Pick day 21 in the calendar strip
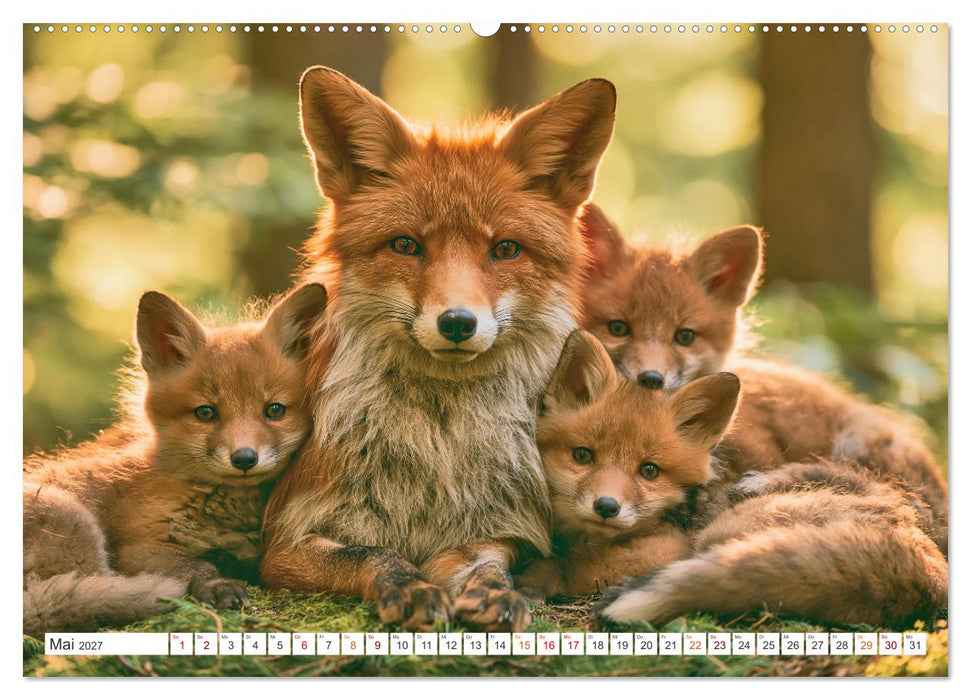Viewport: 971px width, 700px height. [671, 644]
